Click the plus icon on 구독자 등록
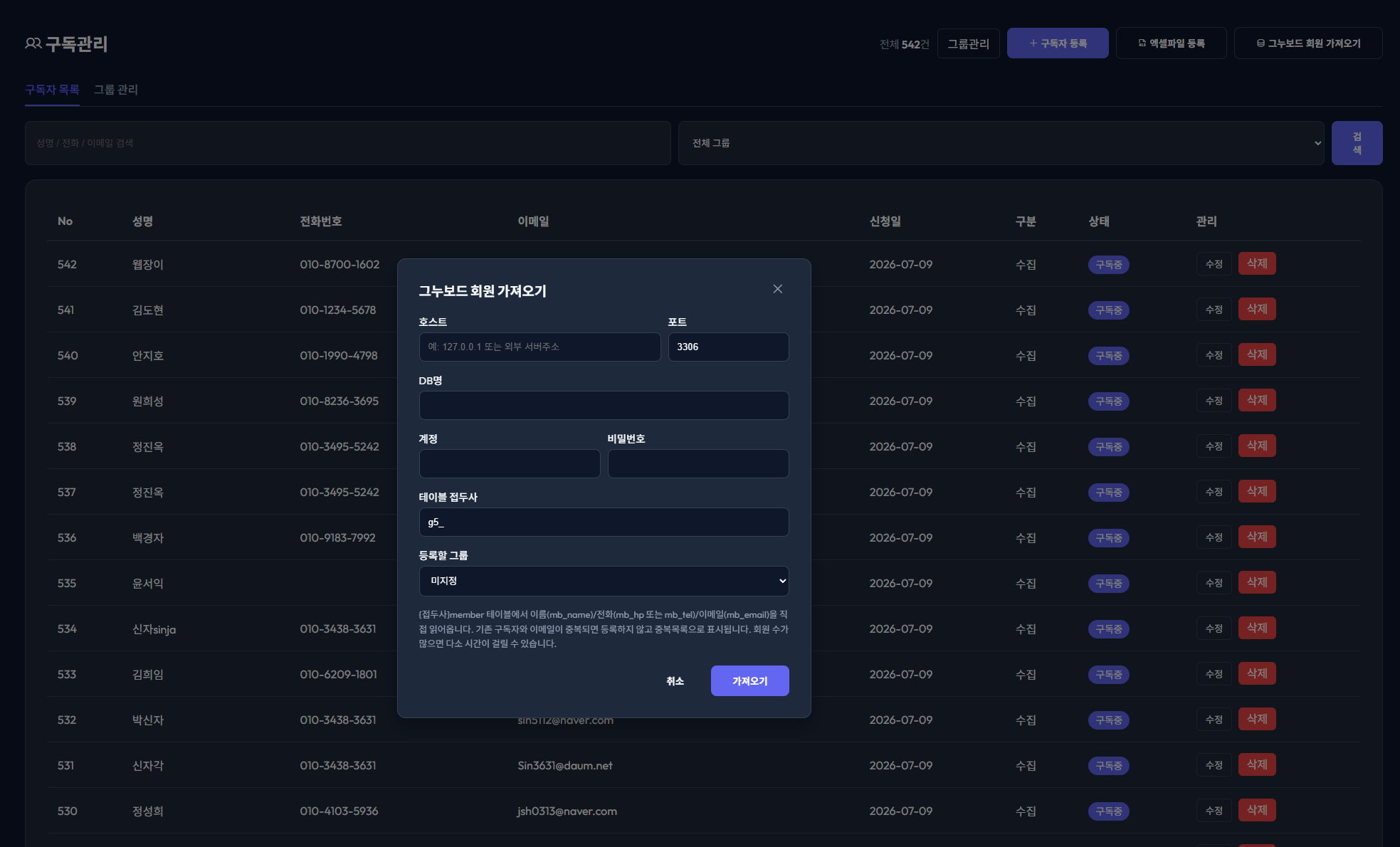The height and width of the screenshot is (847, 1400). 1033,43
